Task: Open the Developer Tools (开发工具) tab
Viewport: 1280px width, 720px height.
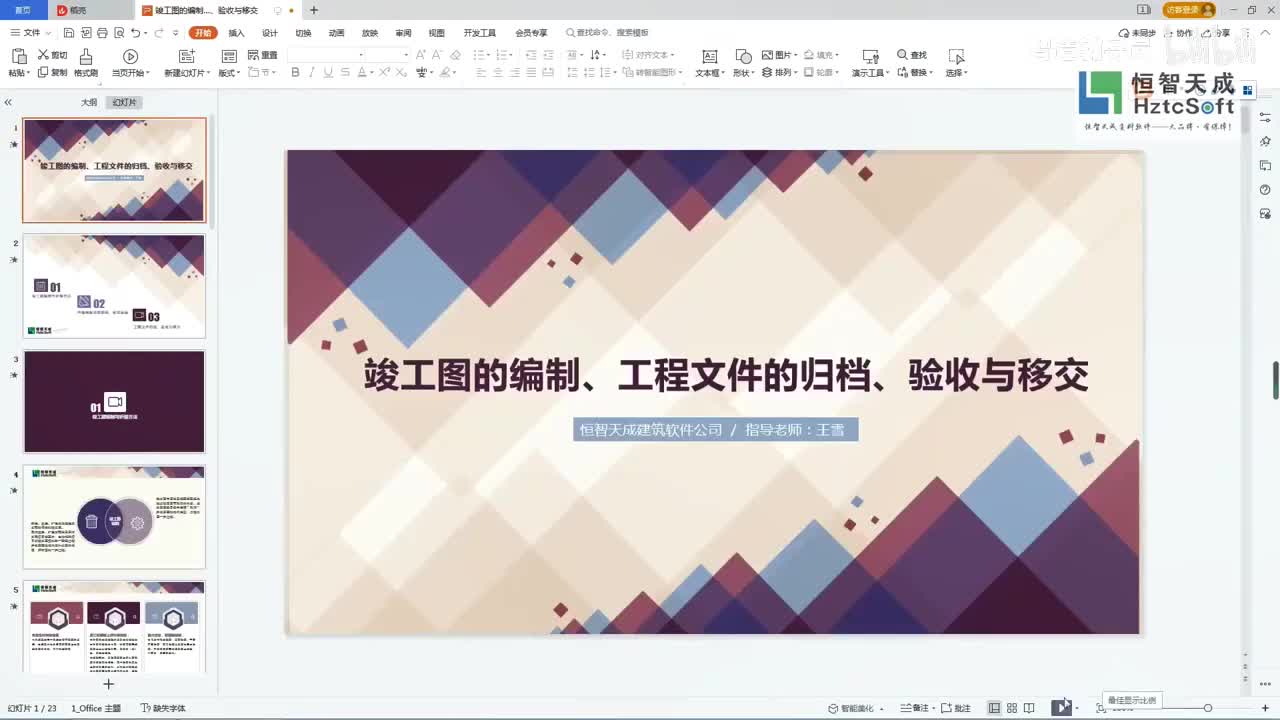Action: pos(480,33)
